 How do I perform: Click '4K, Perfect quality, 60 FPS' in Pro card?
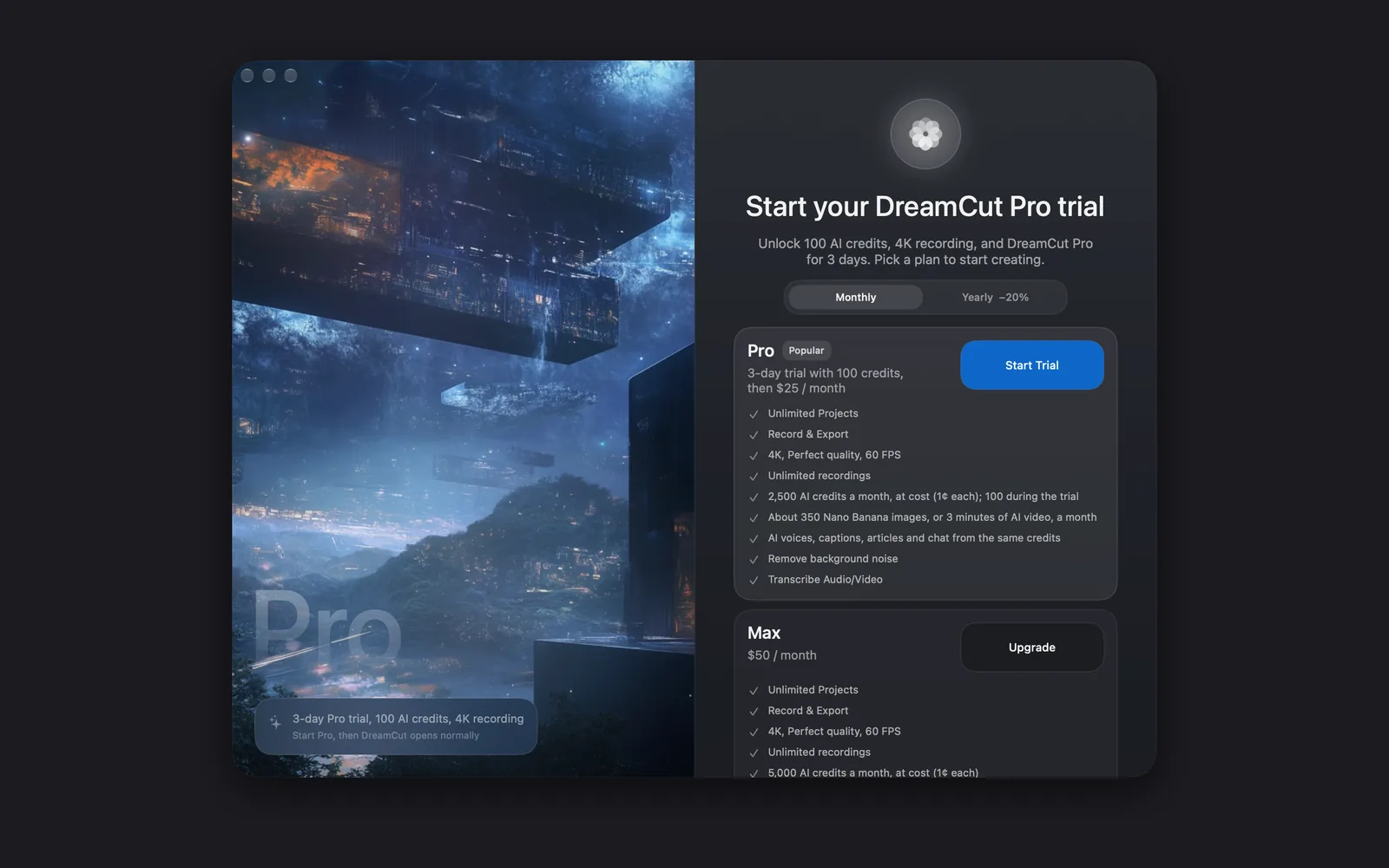pos(834,455)
